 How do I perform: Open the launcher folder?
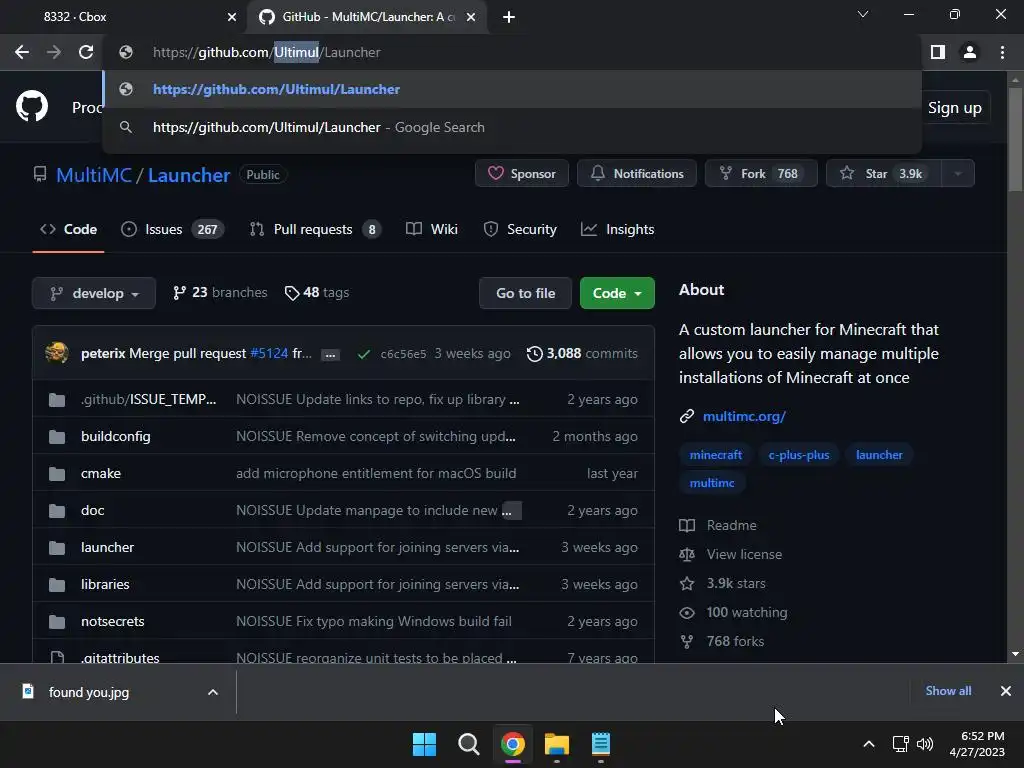107,547
